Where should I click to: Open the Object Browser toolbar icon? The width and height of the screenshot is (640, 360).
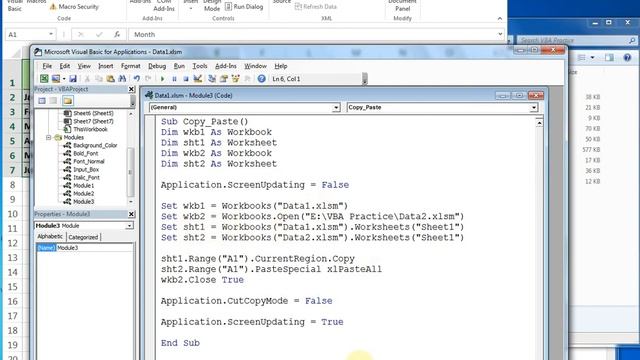click(x=236, y=79)
